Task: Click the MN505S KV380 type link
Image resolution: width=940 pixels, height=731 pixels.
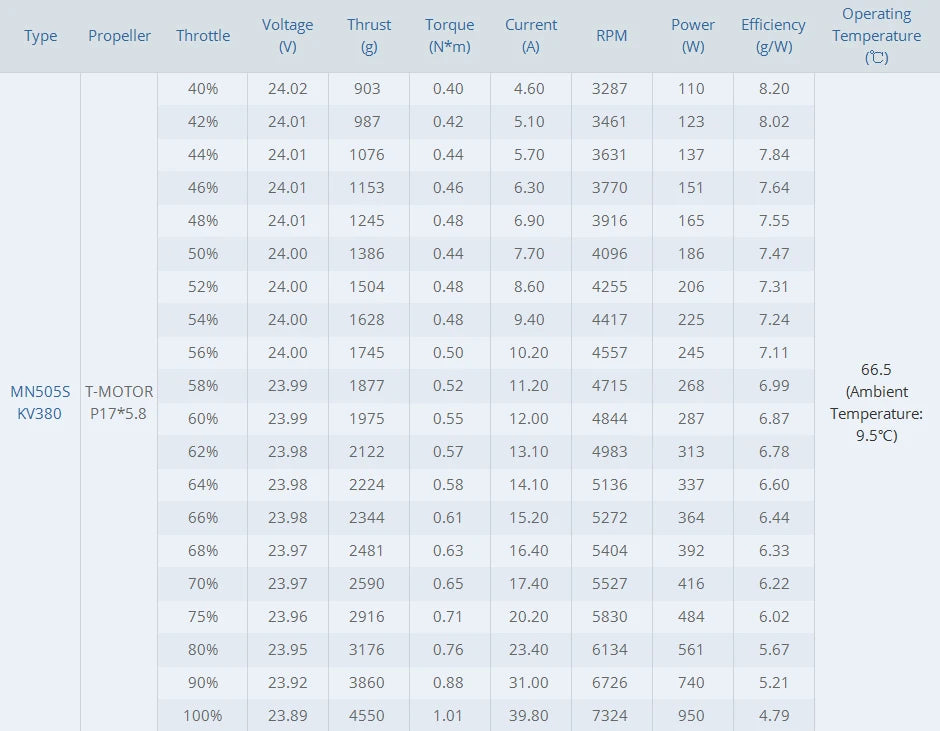Action: pos(40,403)
